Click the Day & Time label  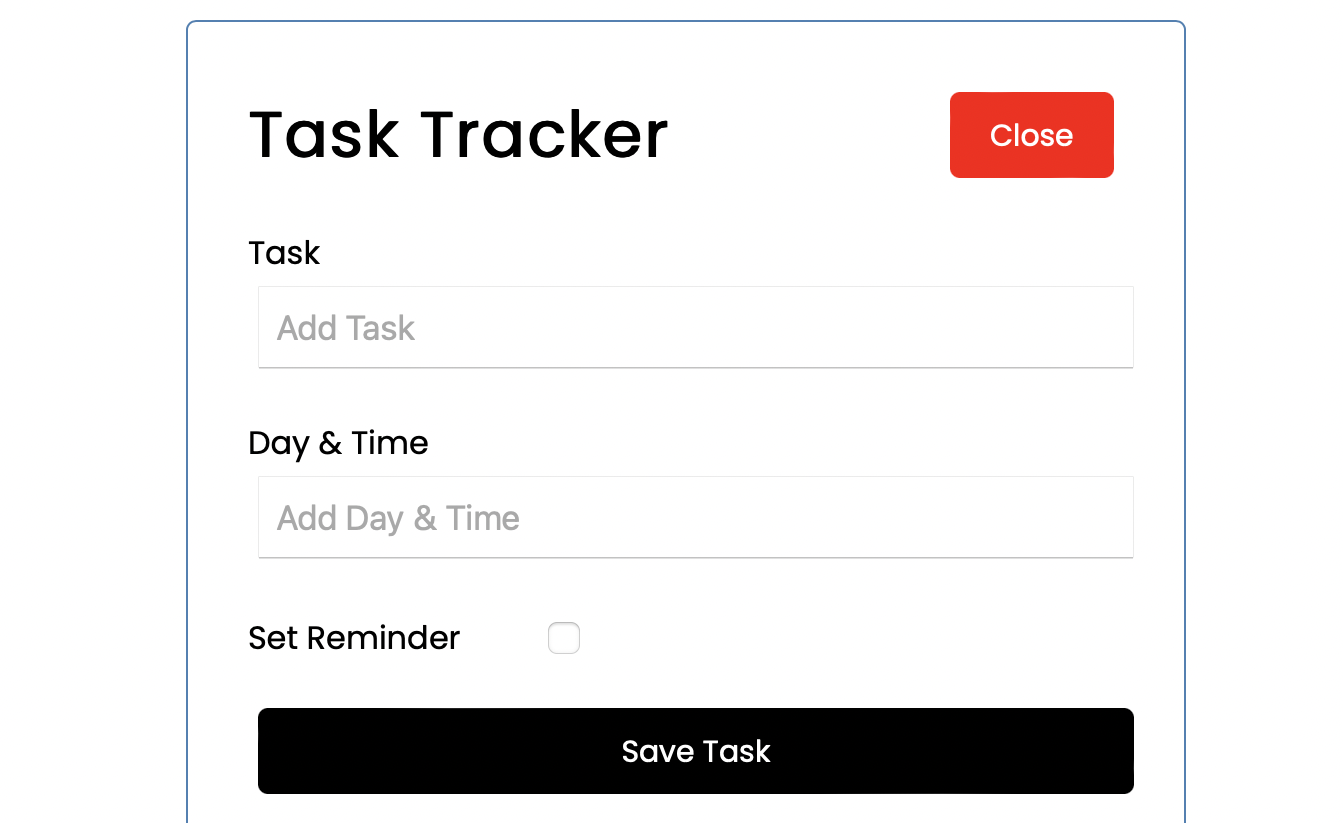coord(338,443)
